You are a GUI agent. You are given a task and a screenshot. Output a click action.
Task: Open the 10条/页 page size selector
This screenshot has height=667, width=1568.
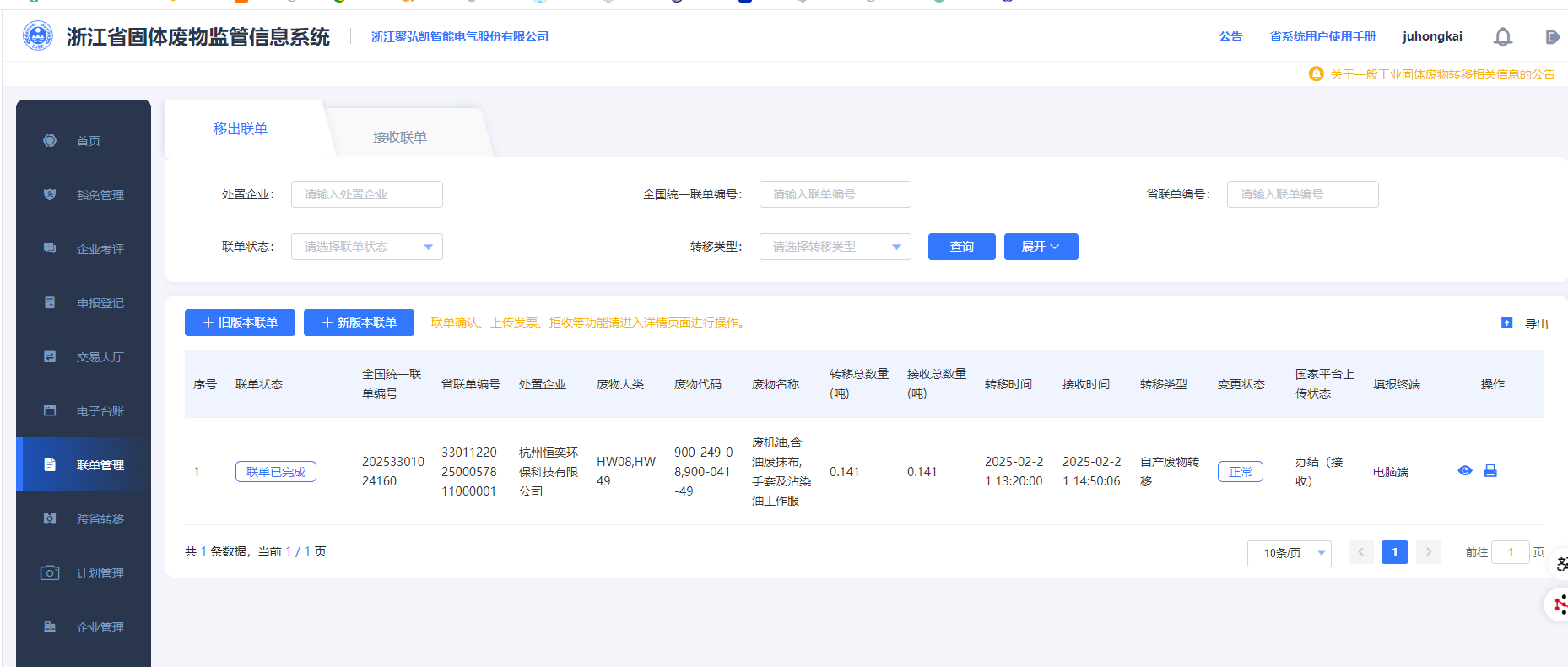click(1289, 553)
